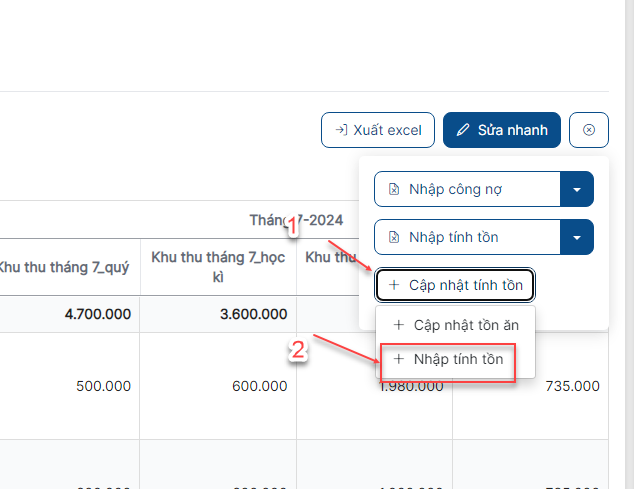Select the Cập nhật tồn ăn menu item
634x489 pixels.
[456, 325]
